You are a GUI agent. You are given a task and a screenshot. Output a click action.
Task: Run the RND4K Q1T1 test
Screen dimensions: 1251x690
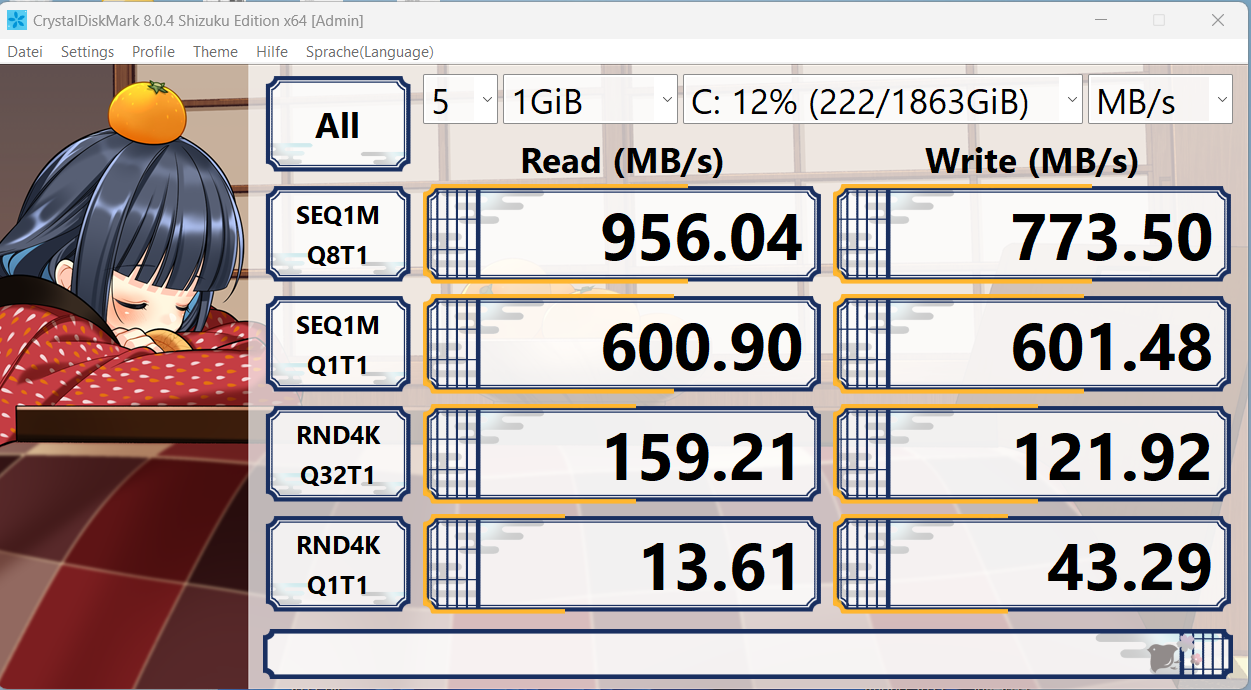coord(337,563)
